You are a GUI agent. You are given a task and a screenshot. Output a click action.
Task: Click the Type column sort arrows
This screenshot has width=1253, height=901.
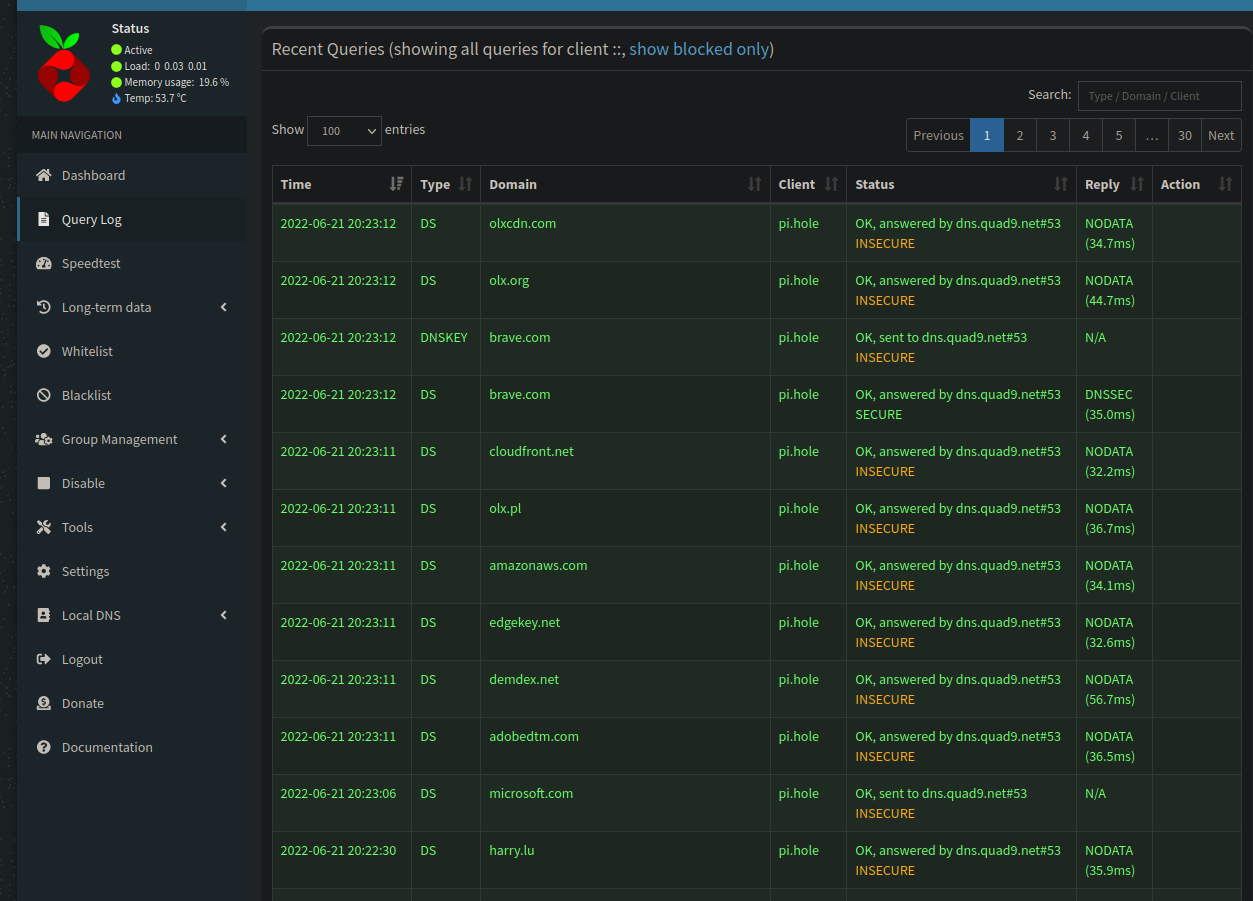(x=465, y=184)
